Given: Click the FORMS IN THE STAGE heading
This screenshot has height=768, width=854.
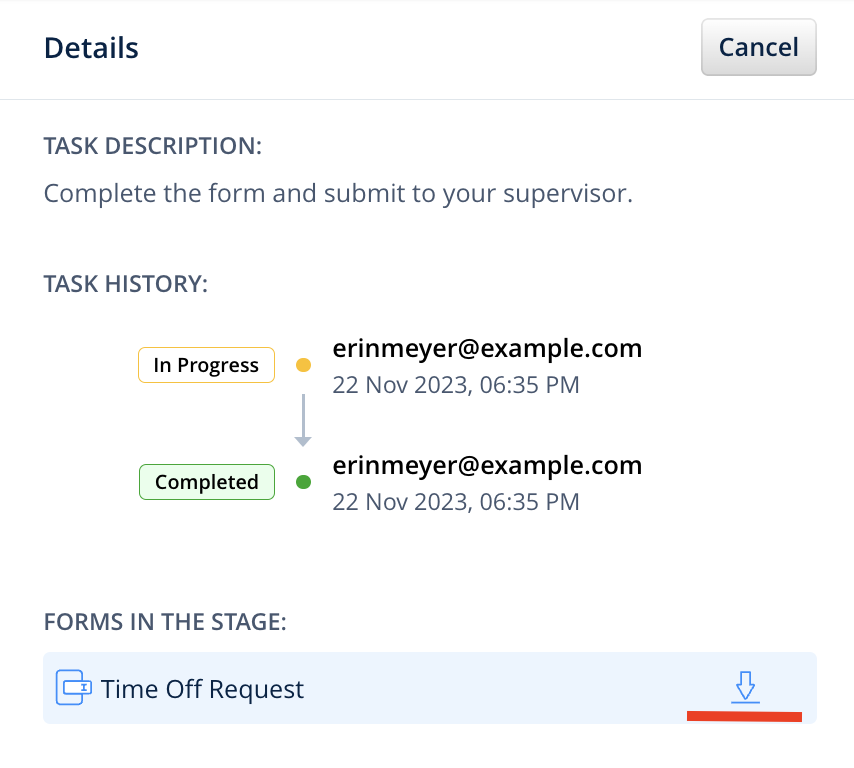Looking at the screenshot, I should (165, 622).
